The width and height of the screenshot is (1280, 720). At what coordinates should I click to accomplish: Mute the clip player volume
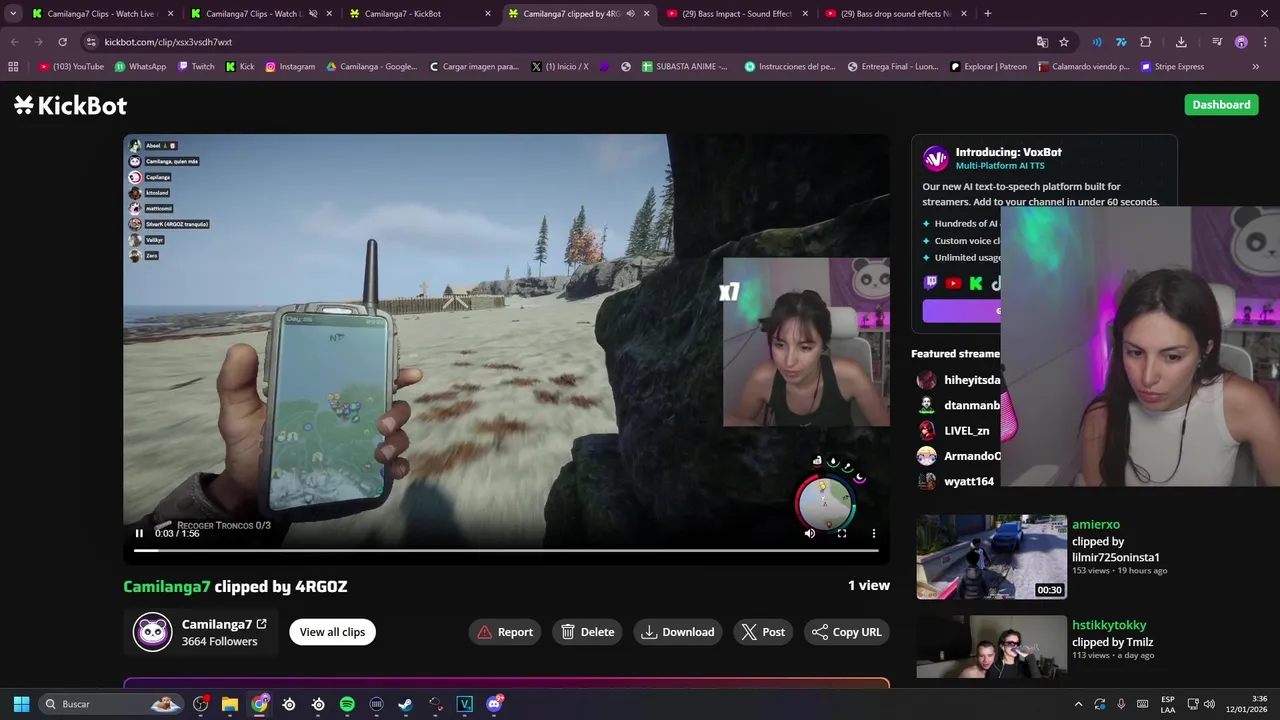(810, 533)
